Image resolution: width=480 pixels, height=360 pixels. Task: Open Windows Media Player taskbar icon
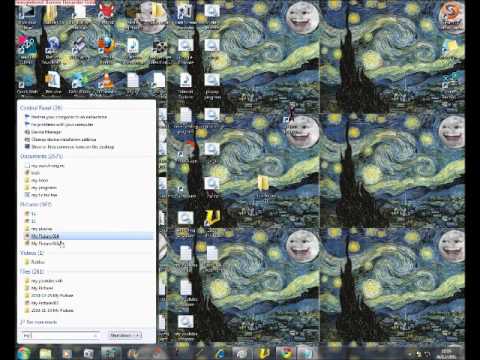click(67, 353)
